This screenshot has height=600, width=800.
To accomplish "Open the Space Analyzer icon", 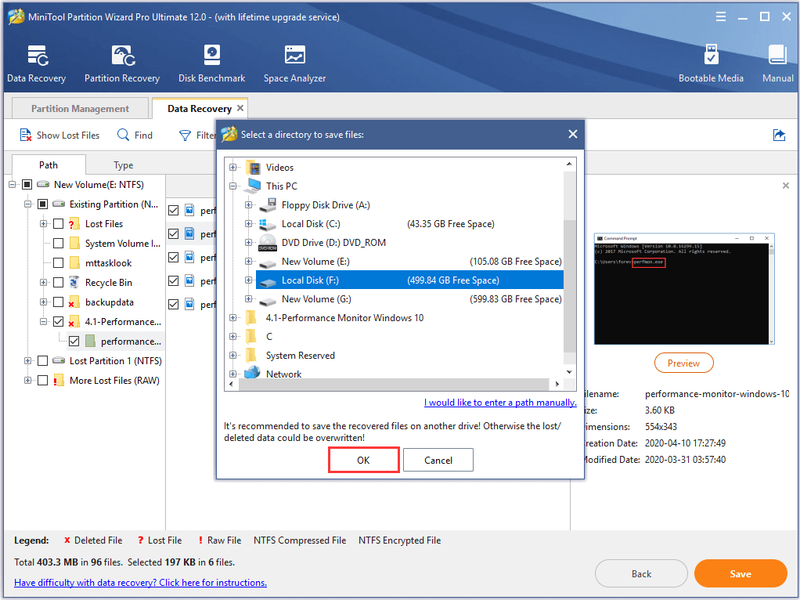I will click(x=294, y=63).
